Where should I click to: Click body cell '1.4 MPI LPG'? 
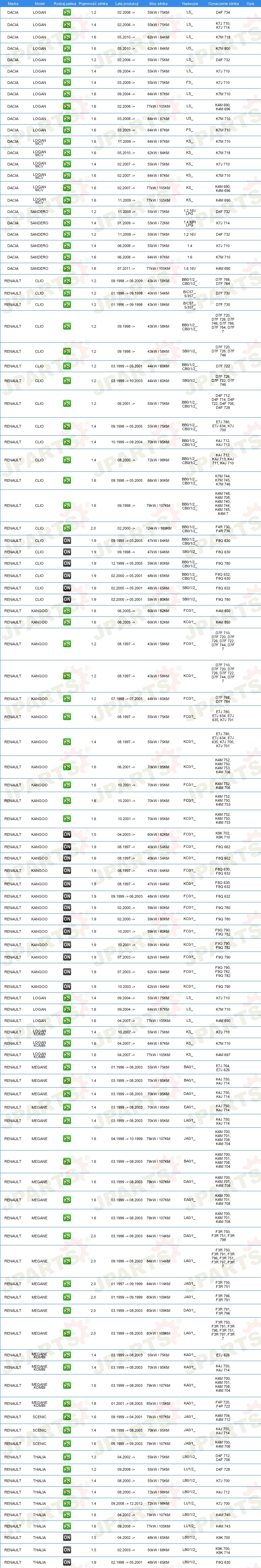coord(189,223)
